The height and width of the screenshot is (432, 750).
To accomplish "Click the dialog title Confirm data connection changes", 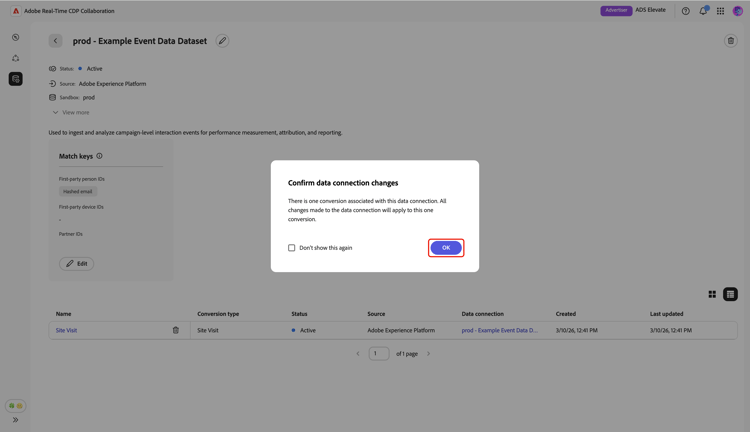I will pyautogui.click(x=343, y=183).
